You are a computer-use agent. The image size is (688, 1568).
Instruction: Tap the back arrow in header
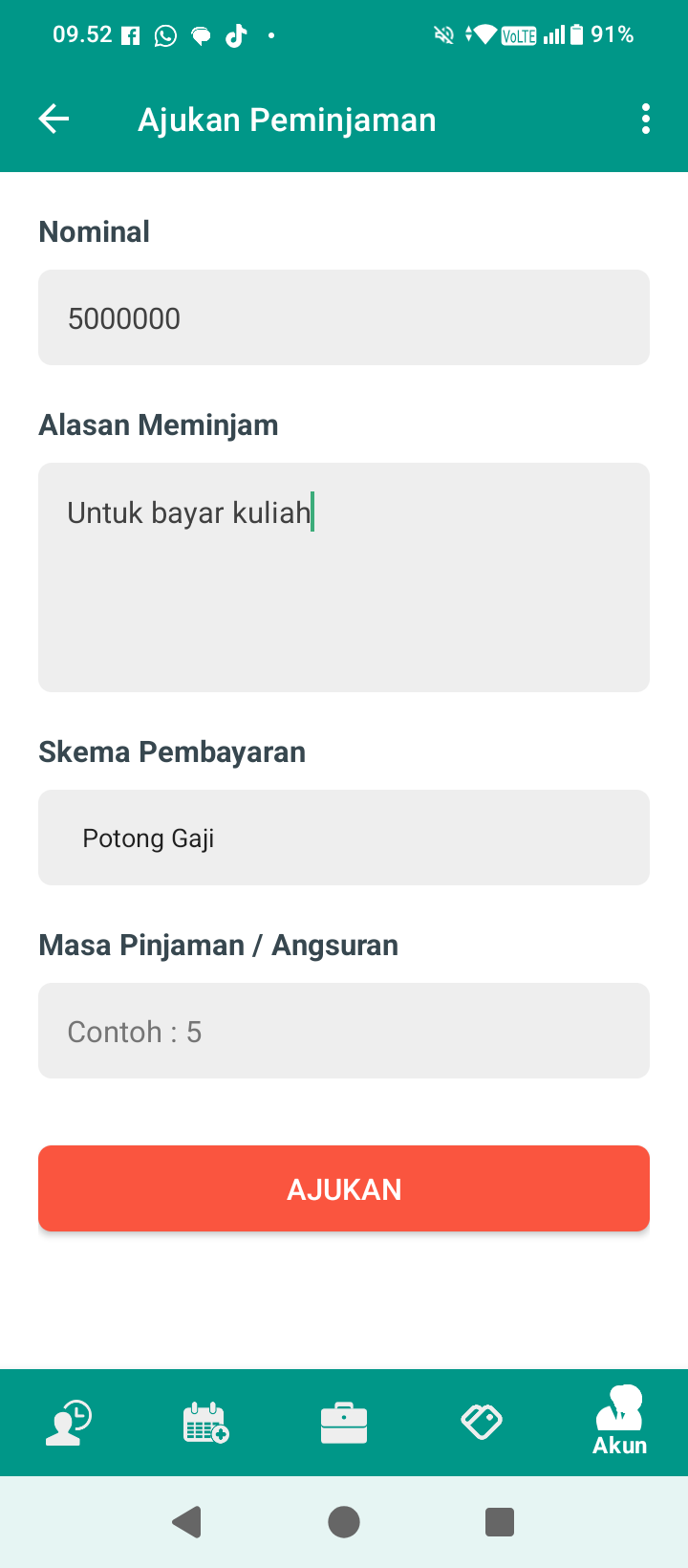(54, 120)
